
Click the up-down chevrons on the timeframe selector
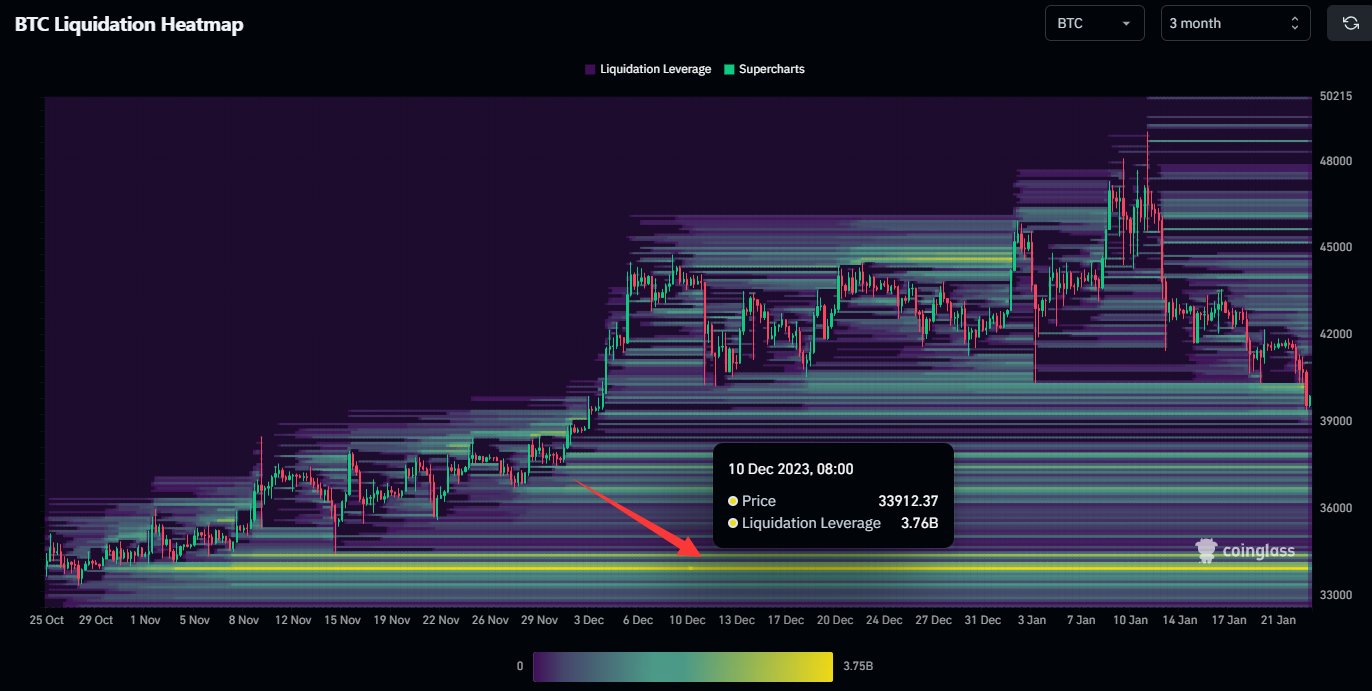click(x=1297, y=22)
